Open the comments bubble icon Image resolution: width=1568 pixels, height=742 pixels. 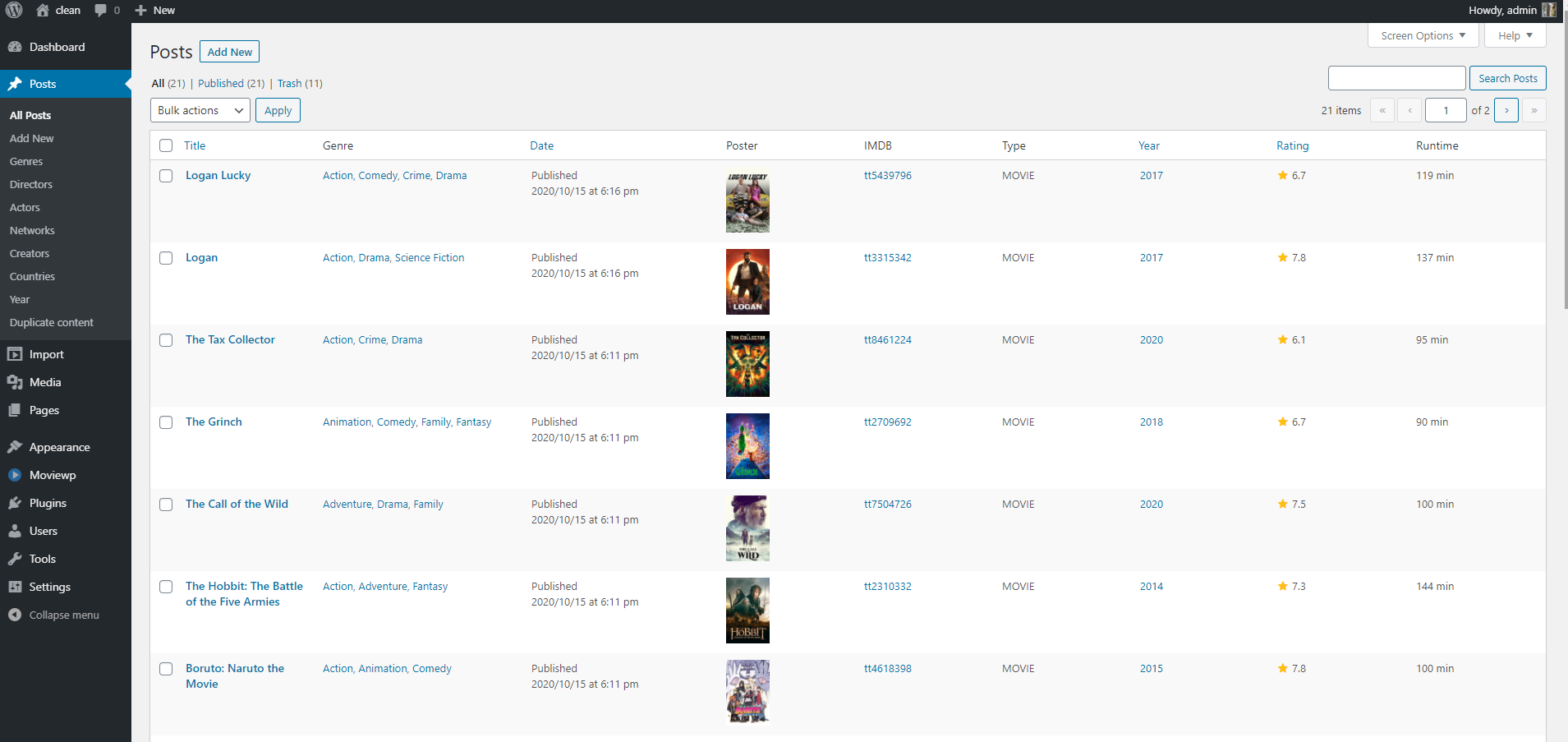click(x=101, y=11)
